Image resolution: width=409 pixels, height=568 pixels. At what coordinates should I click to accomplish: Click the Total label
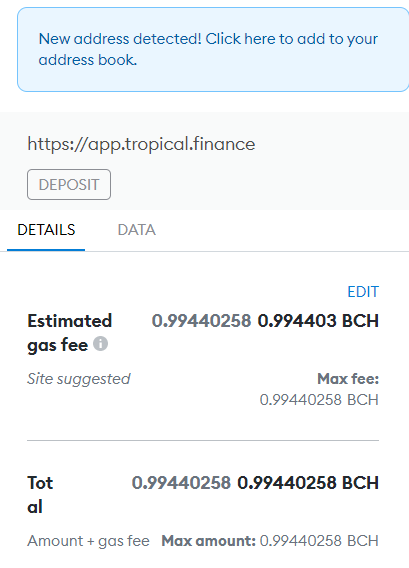(x=40, y=495)
